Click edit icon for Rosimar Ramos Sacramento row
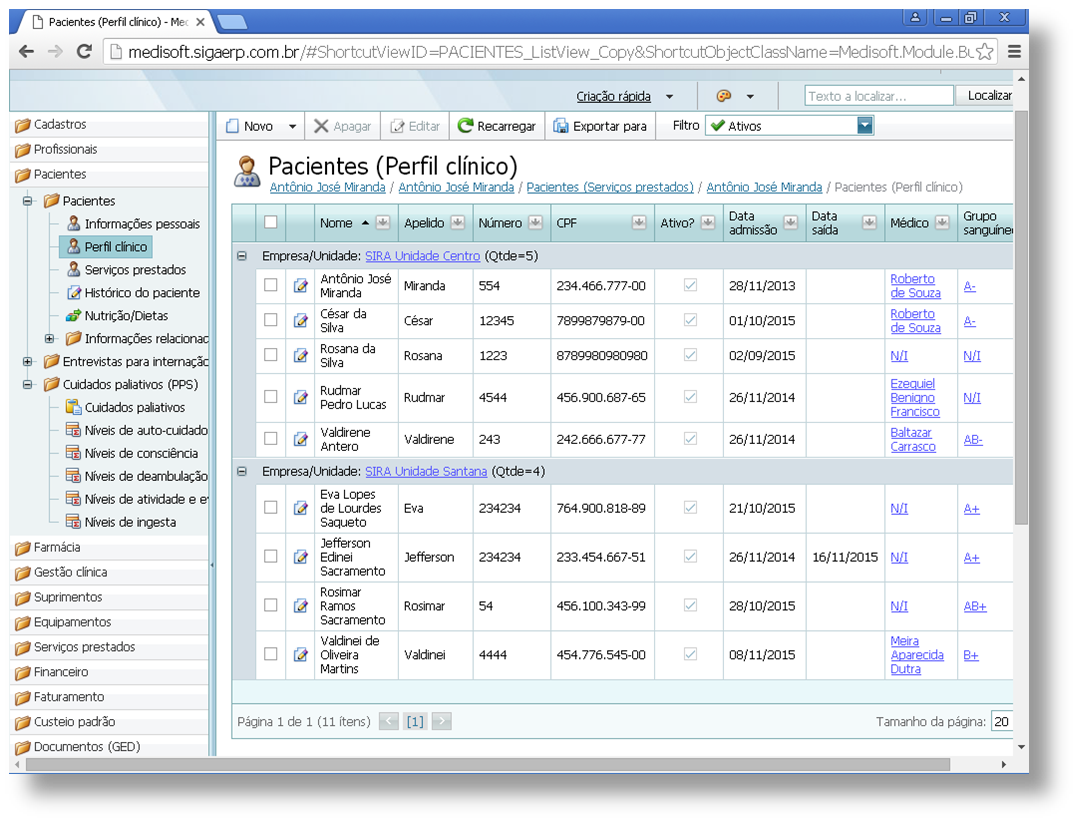The height and width of the screenshot is (823, 1078). tap(300, 606)
